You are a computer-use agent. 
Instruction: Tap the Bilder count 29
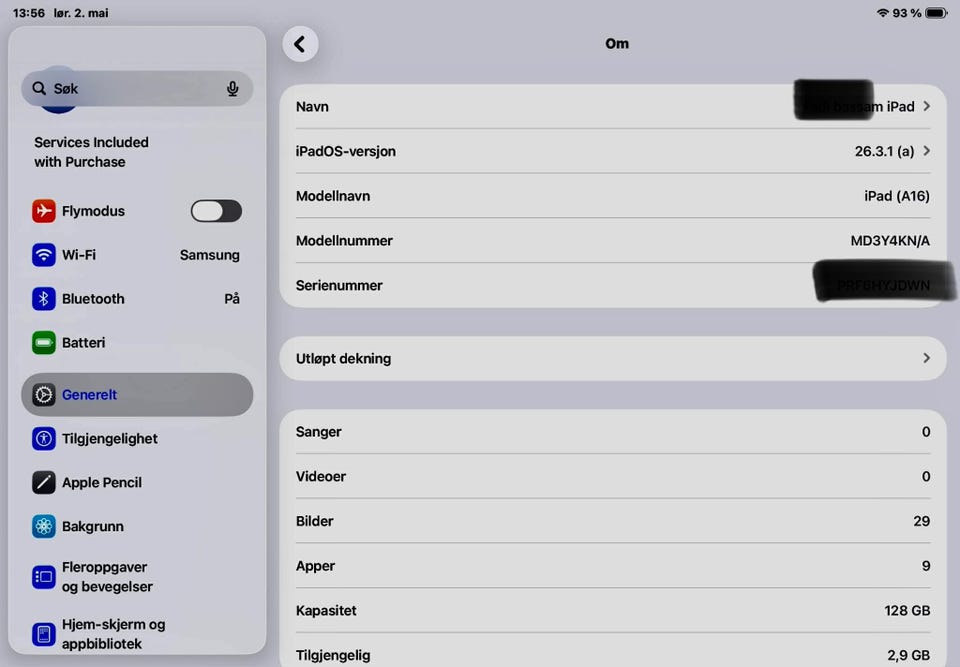click(921, 521)
